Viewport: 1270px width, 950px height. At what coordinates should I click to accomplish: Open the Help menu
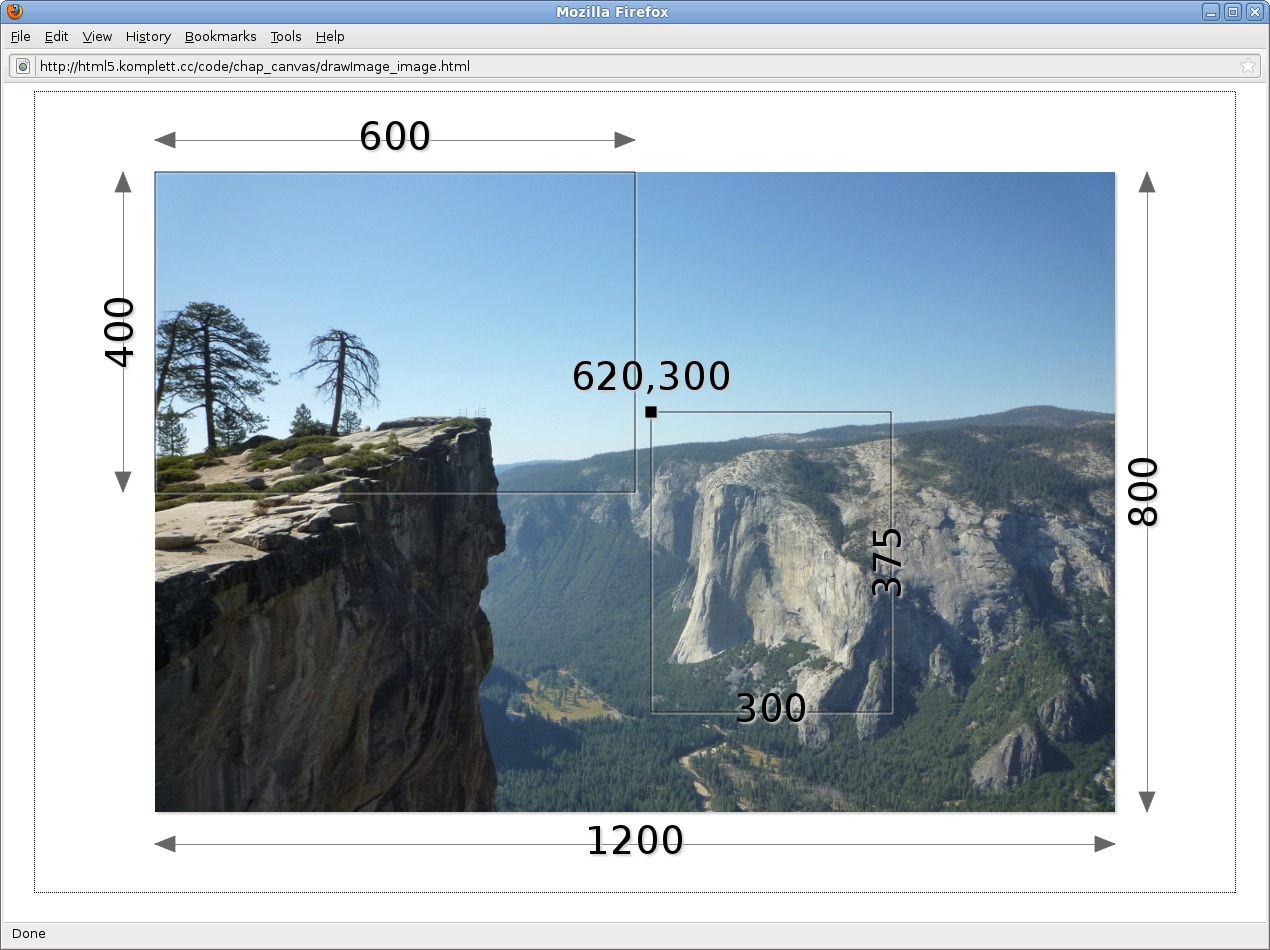330,37
